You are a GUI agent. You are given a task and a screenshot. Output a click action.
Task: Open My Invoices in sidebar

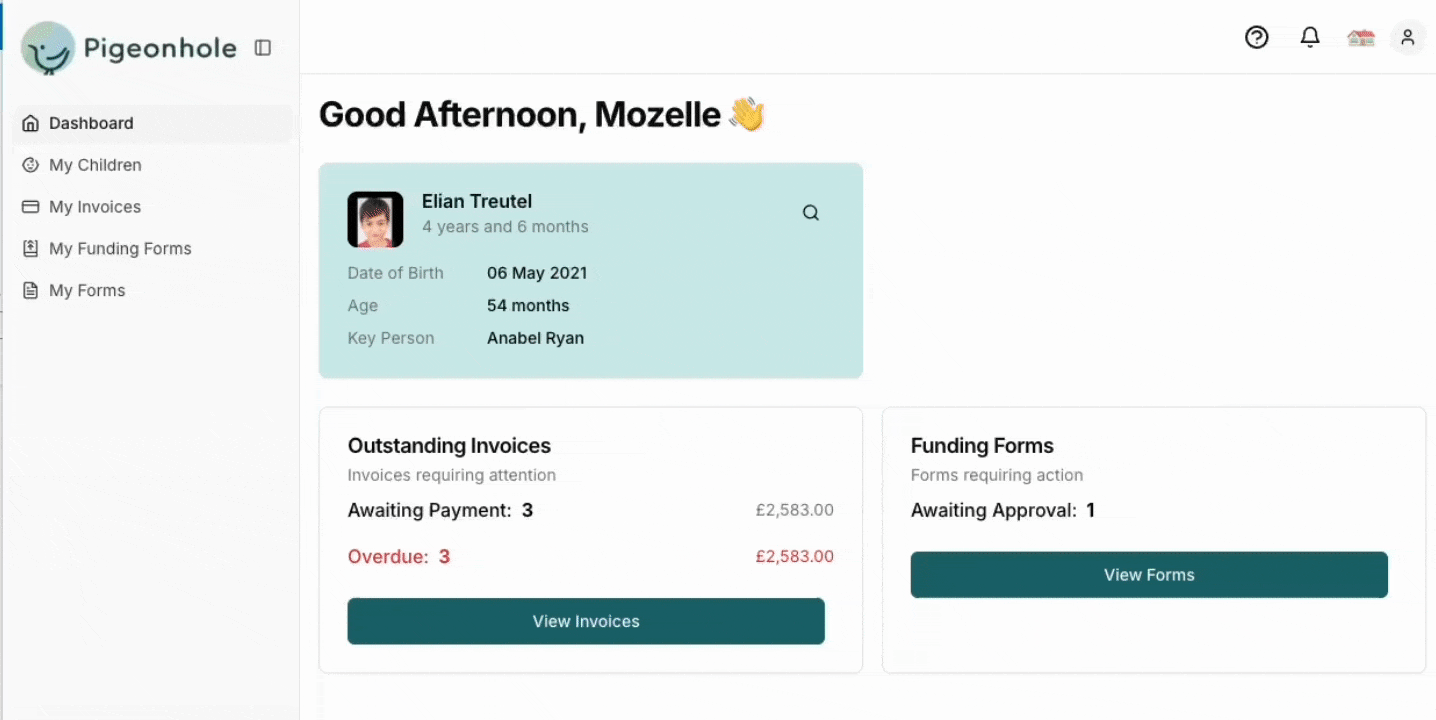pyautogui.click(x=95, y=207)
